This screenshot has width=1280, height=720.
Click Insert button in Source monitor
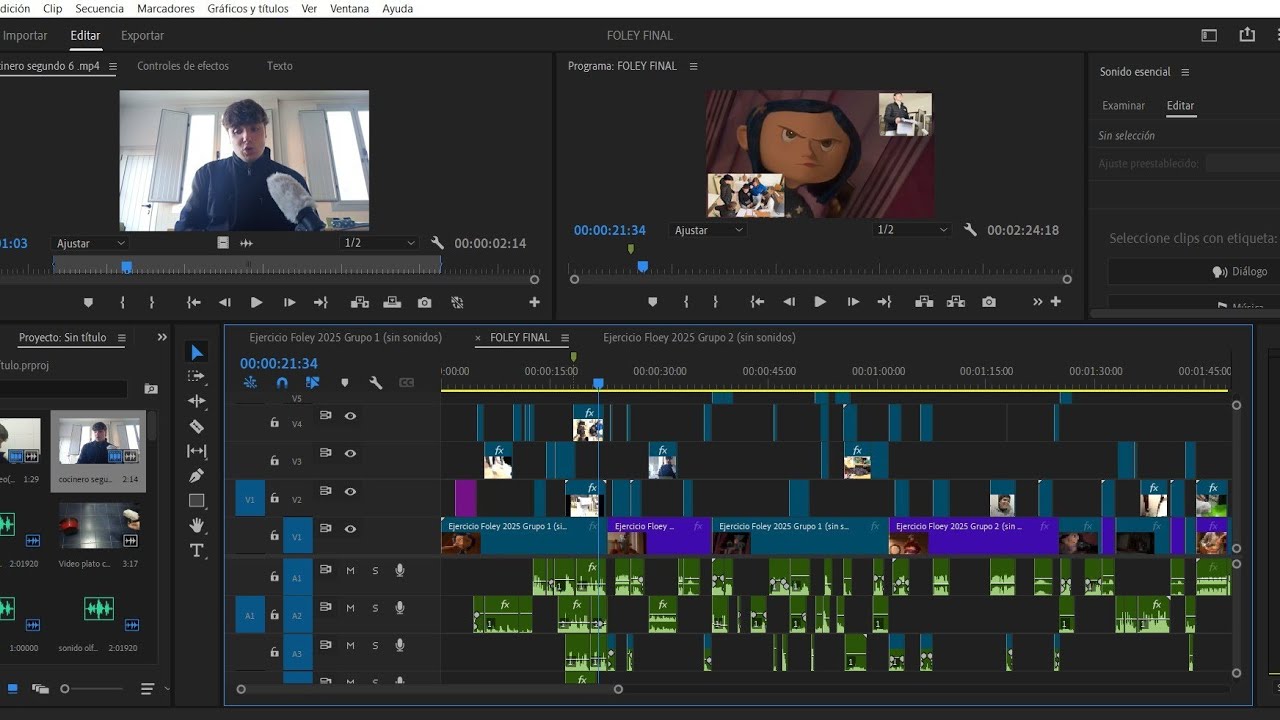(360, 302)
